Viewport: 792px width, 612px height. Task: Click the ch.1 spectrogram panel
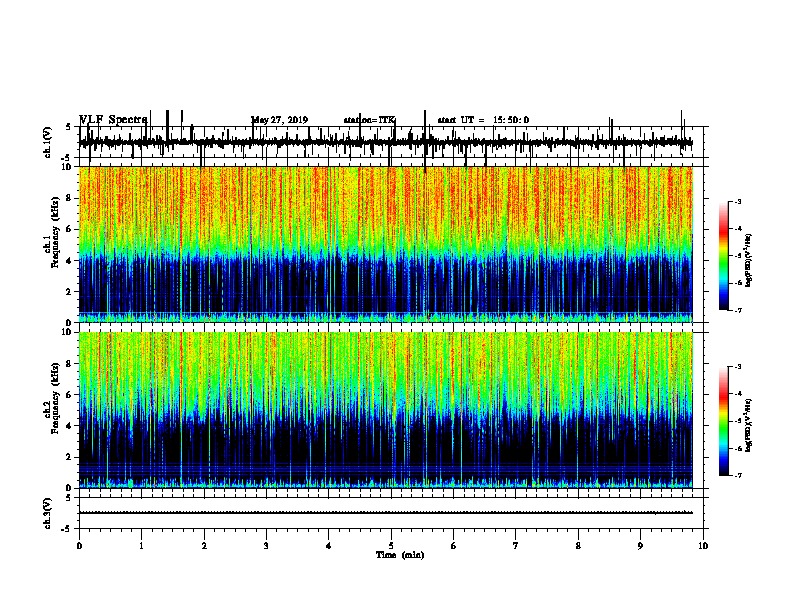(x=386, y=244)
